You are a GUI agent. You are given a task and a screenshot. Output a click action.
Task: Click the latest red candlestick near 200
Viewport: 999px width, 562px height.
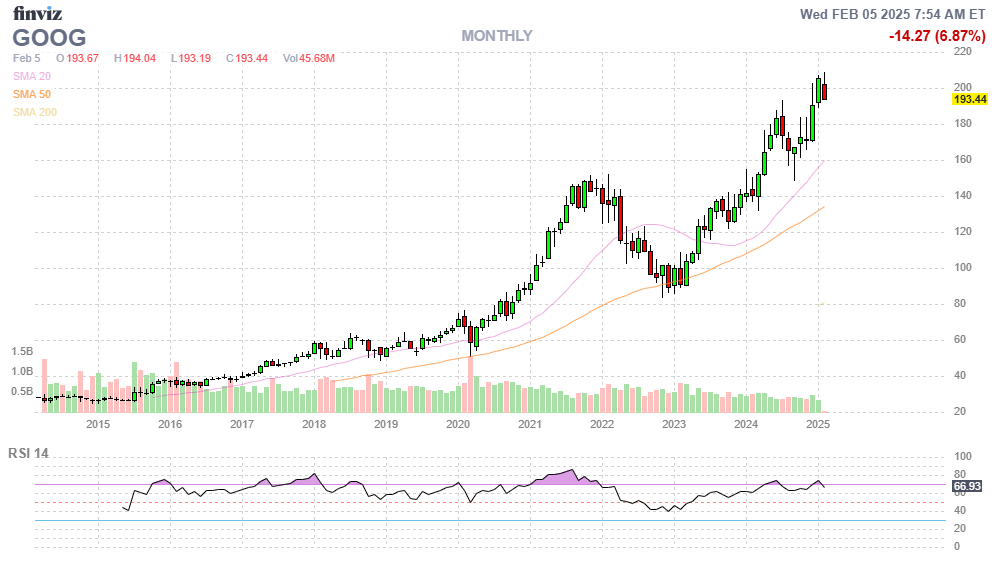click(824, 93)
